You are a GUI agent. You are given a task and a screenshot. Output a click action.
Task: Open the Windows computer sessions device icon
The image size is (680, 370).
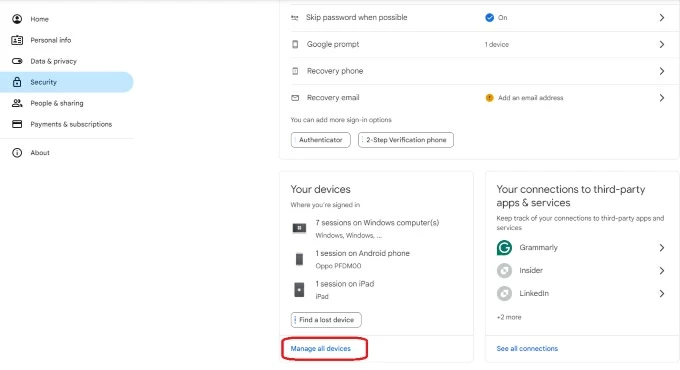(299, 228)
